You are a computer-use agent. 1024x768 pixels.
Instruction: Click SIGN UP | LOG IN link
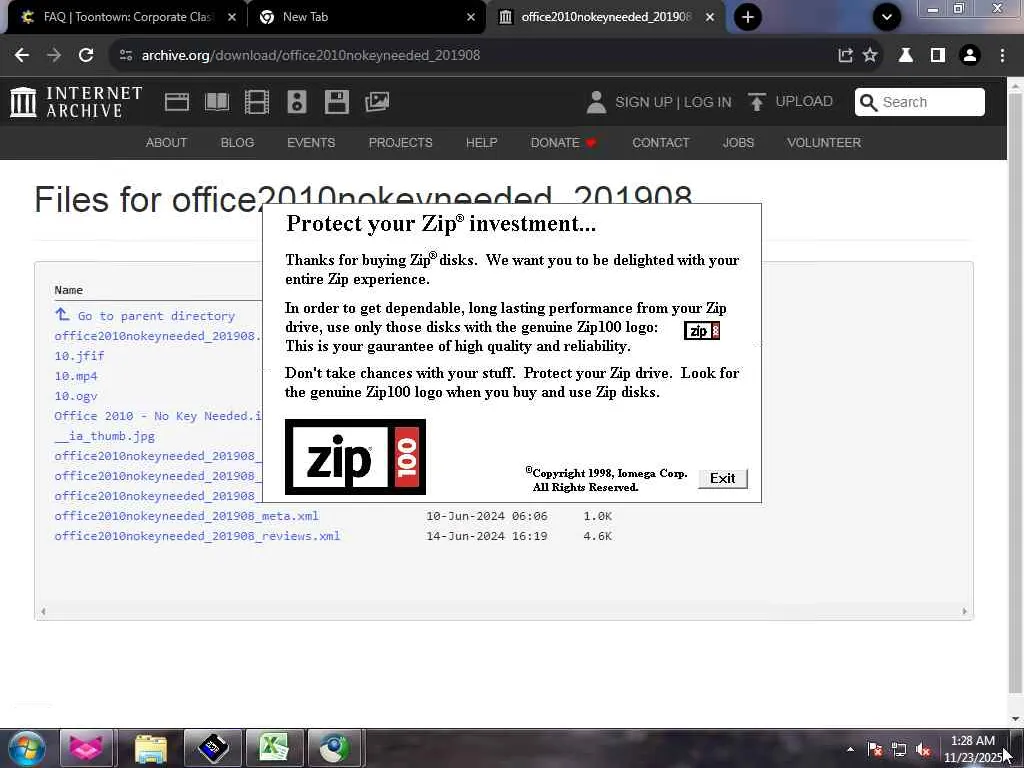(x=673, y=102)
